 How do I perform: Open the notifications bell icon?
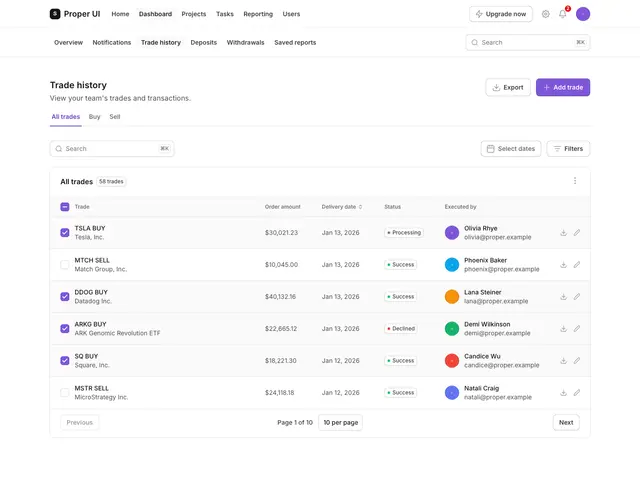[562, 14]
